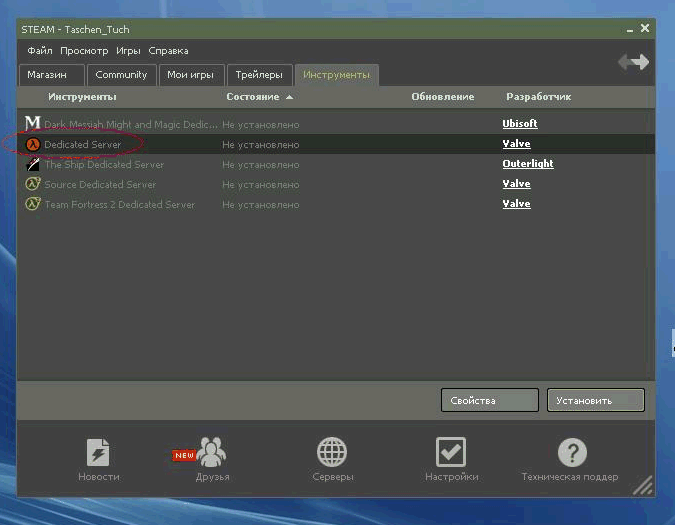
Task: Click the Dark Messiah M icon
Action: point(33,124)
